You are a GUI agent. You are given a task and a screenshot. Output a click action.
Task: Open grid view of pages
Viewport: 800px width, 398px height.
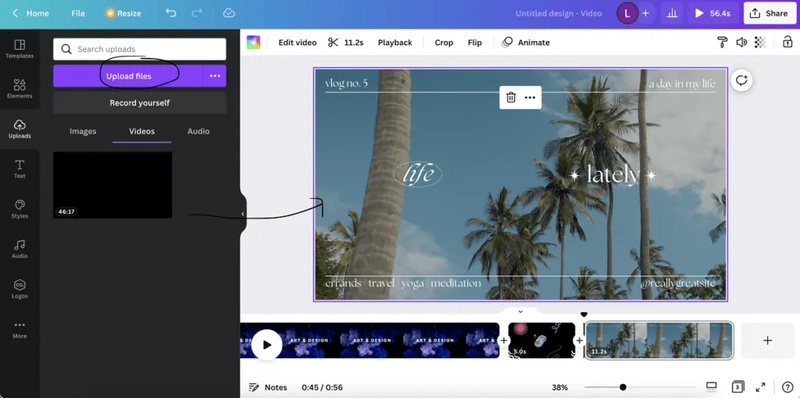coord(711,386)
